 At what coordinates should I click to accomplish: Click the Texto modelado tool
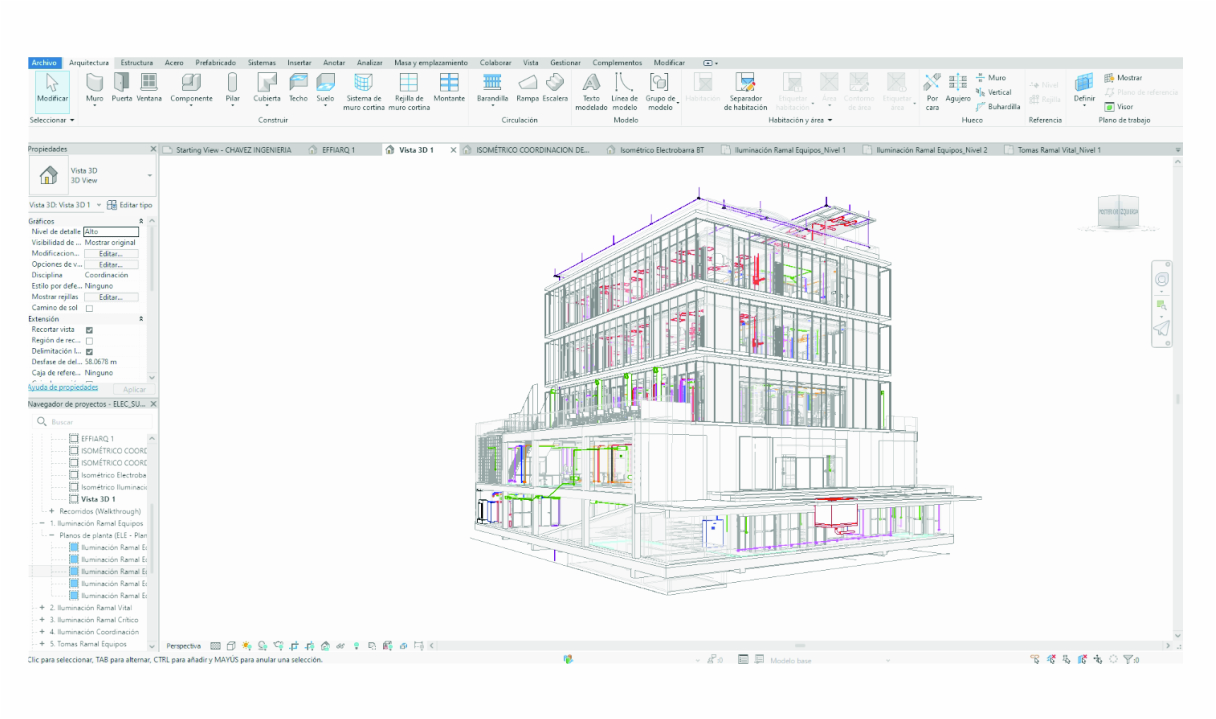[x=591, y=89]
